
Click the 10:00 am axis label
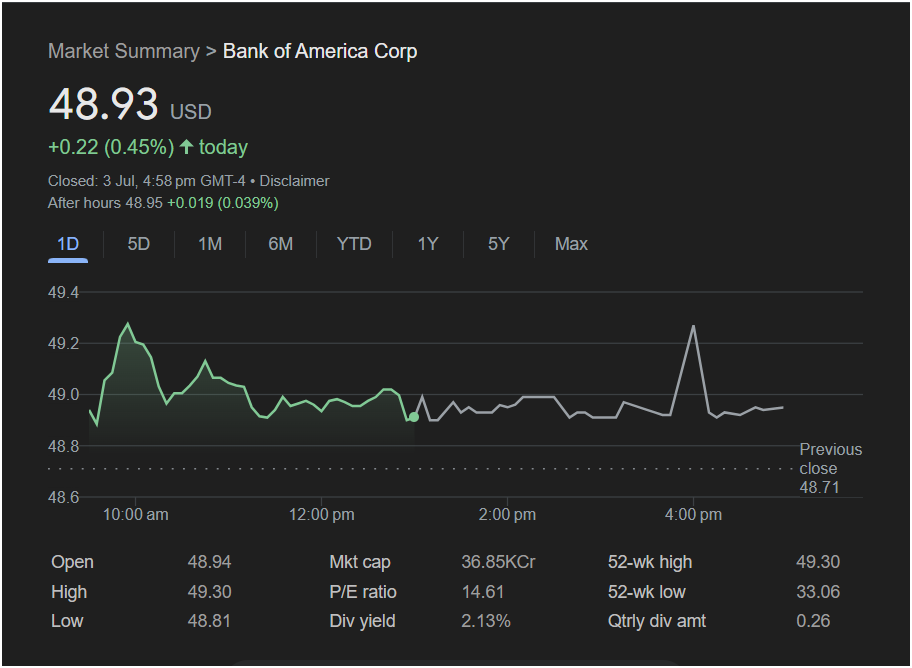(136, 514)
